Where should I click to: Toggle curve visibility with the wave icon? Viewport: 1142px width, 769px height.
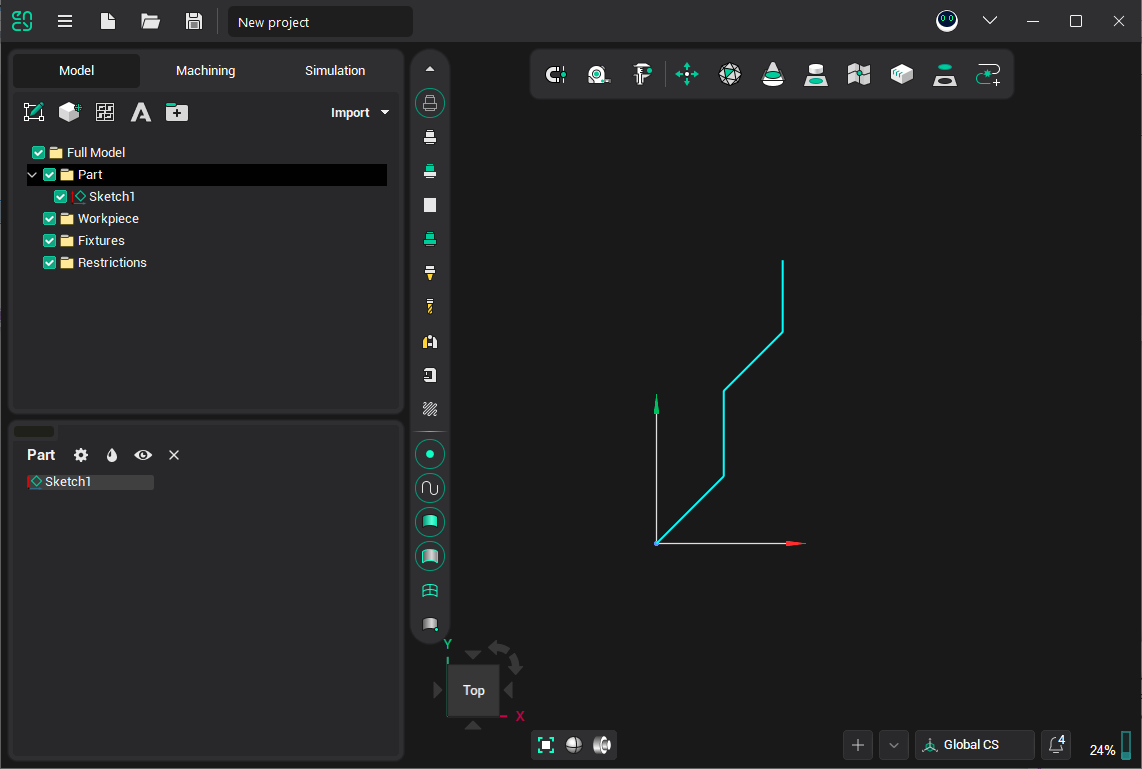pos(430,488)
